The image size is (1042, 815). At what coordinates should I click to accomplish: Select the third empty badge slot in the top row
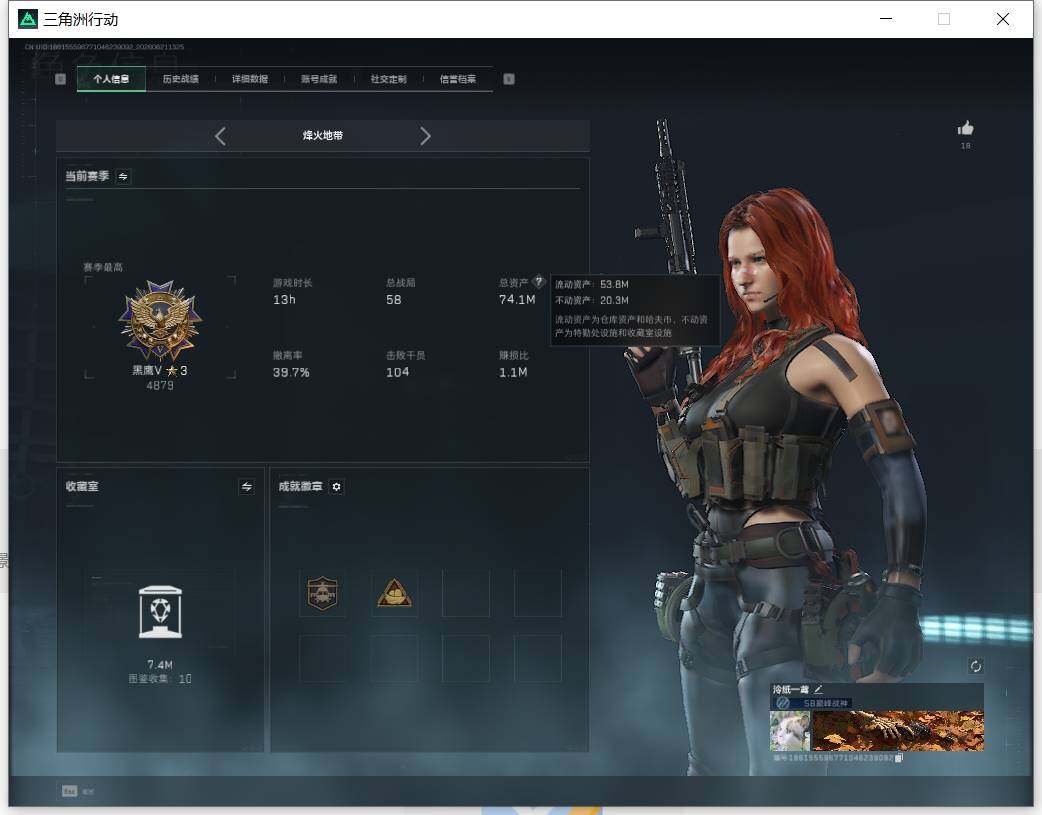click(x=466, y=593)
